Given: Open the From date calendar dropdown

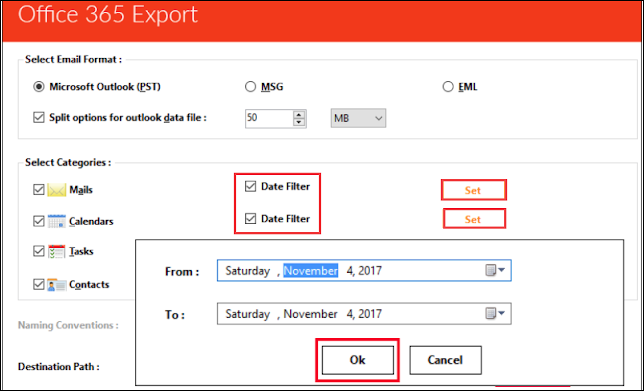Looking at the screenshot, I should pos(495,271).
